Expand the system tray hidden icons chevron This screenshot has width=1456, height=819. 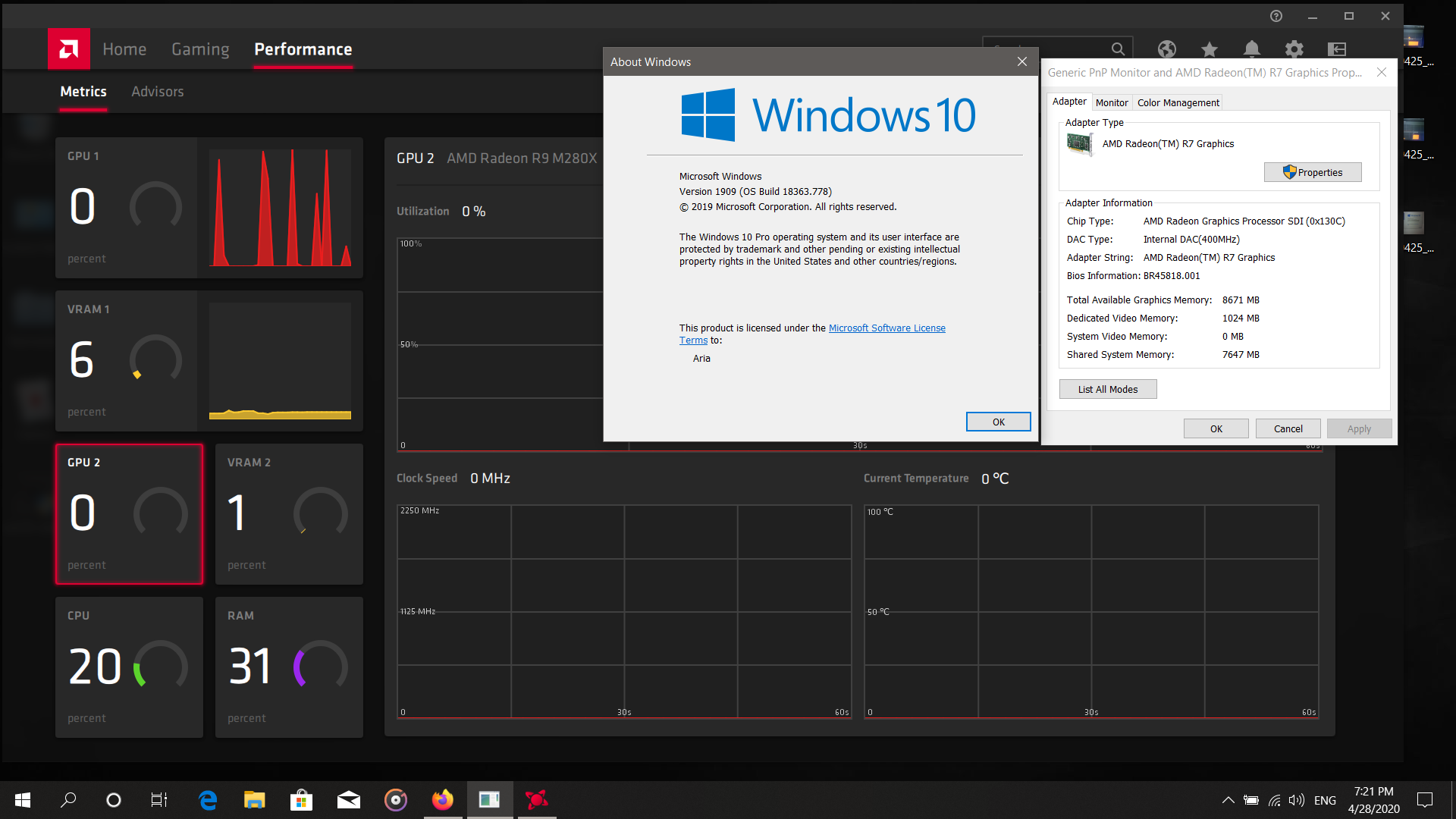(x=1228, y=800)
